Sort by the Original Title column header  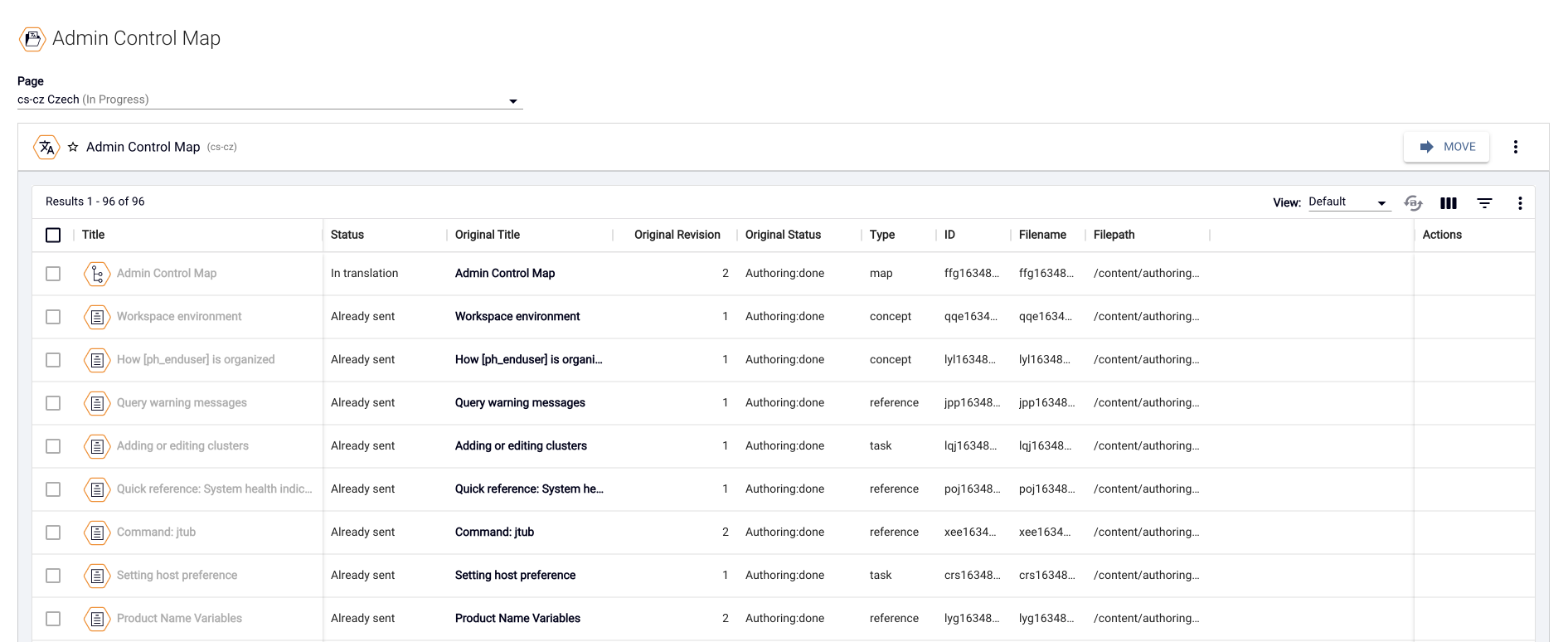487,235
